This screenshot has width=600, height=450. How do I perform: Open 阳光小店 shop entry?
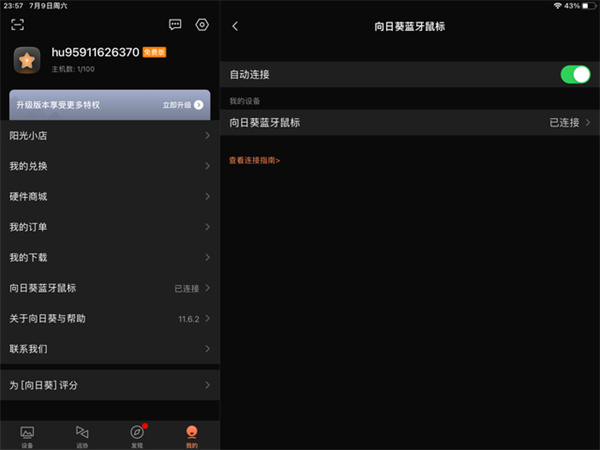[x=109, y=135]
